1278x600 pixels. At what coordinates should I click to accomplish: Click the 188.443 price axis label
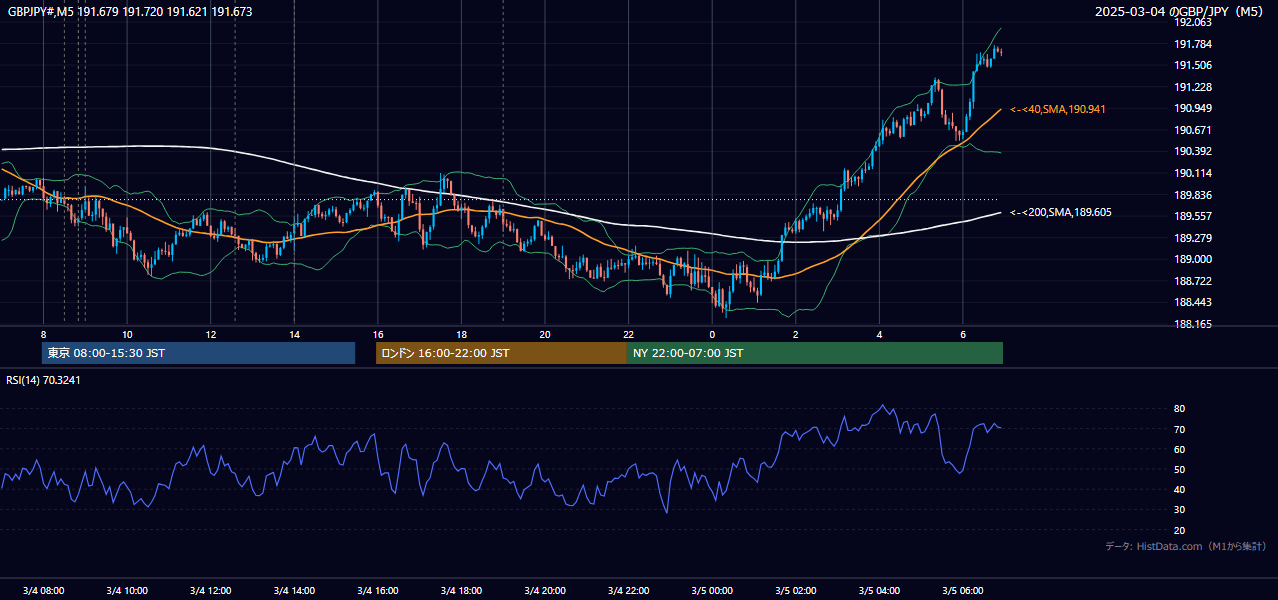[1193, 302]
